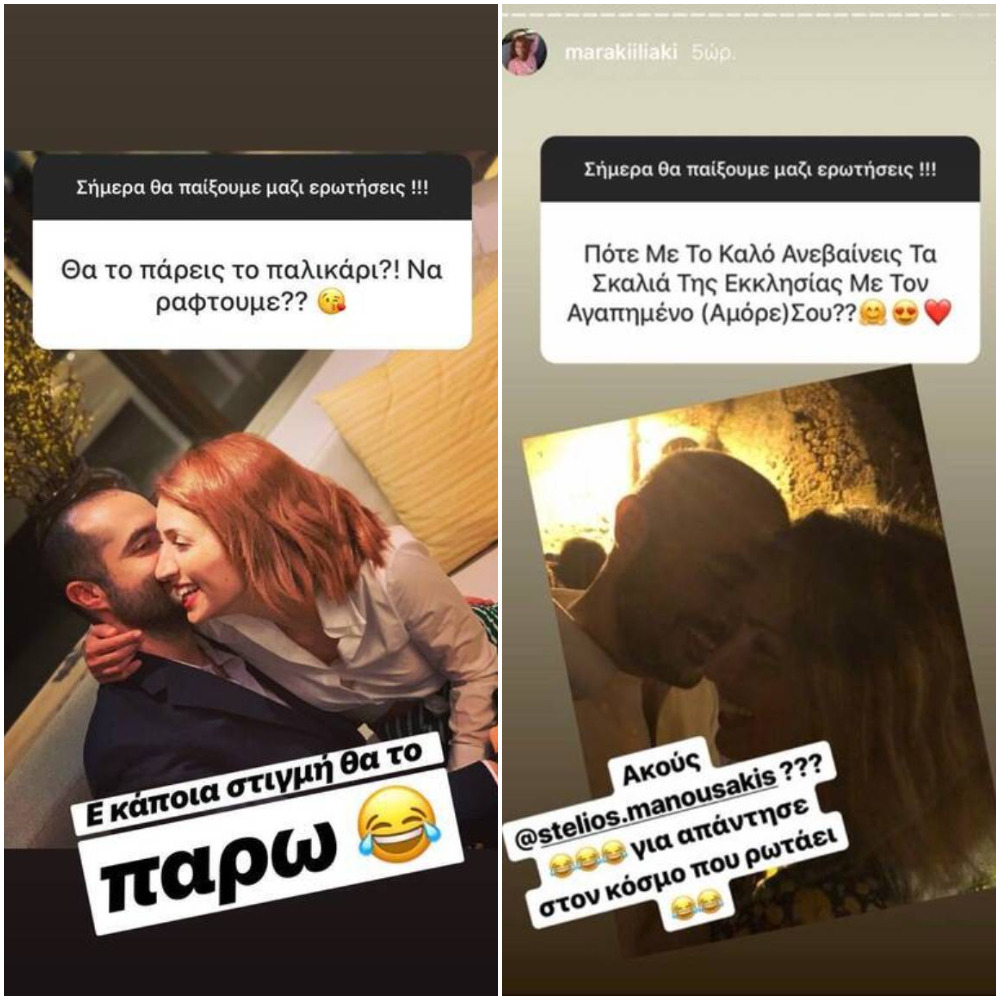
Task: Tap the '5ώρ.' story timestamp
Action: tap(713, 53)
